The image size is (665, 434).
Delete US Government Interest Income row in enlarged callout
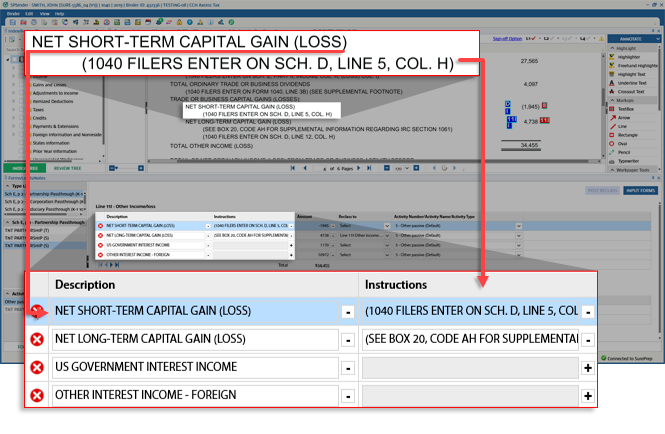tap(37, 367)
